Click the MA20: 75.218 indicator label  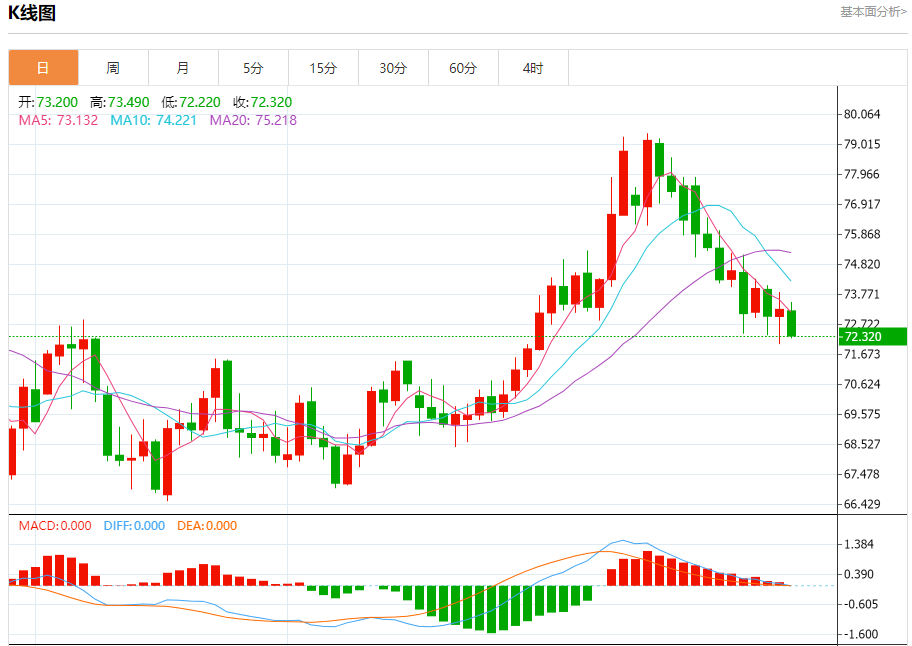tap(253, 120)
